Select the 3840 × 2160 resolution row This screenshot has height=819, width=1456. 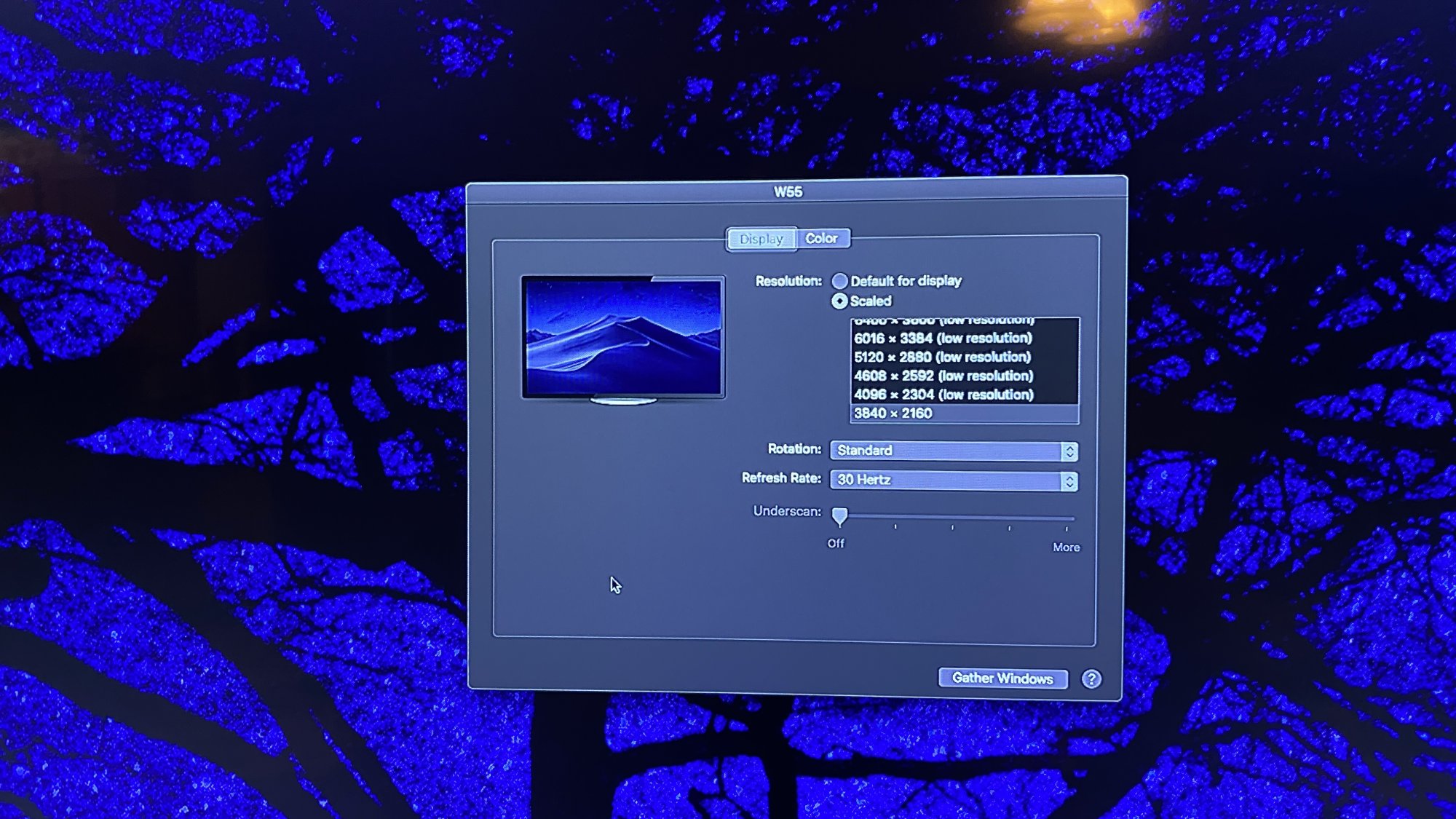(x=893, y=414)
